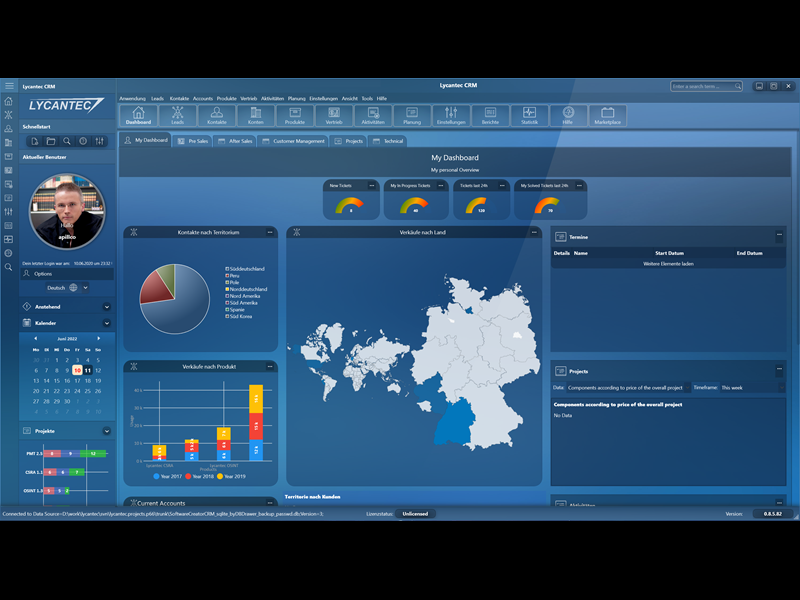Image resolution: width=800 pixels, height=600 pixels.
Task: Click the info icon under Schnellstart
Action: pos(83,141)
